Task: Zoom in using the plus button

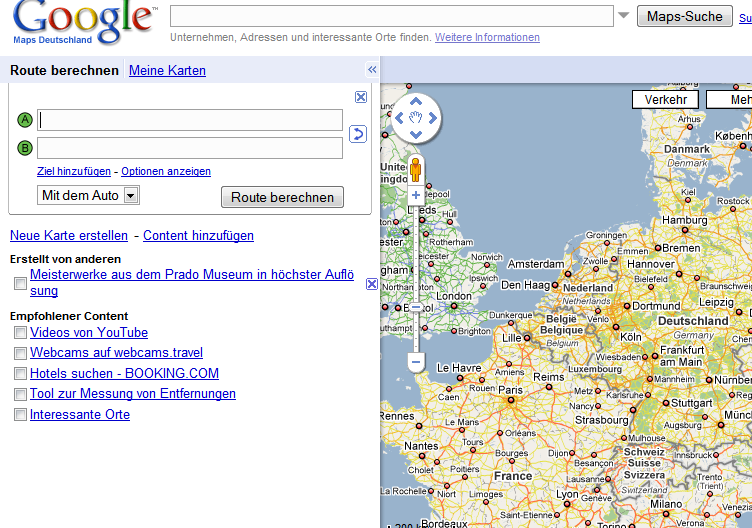Action: (x=416, y=195)
